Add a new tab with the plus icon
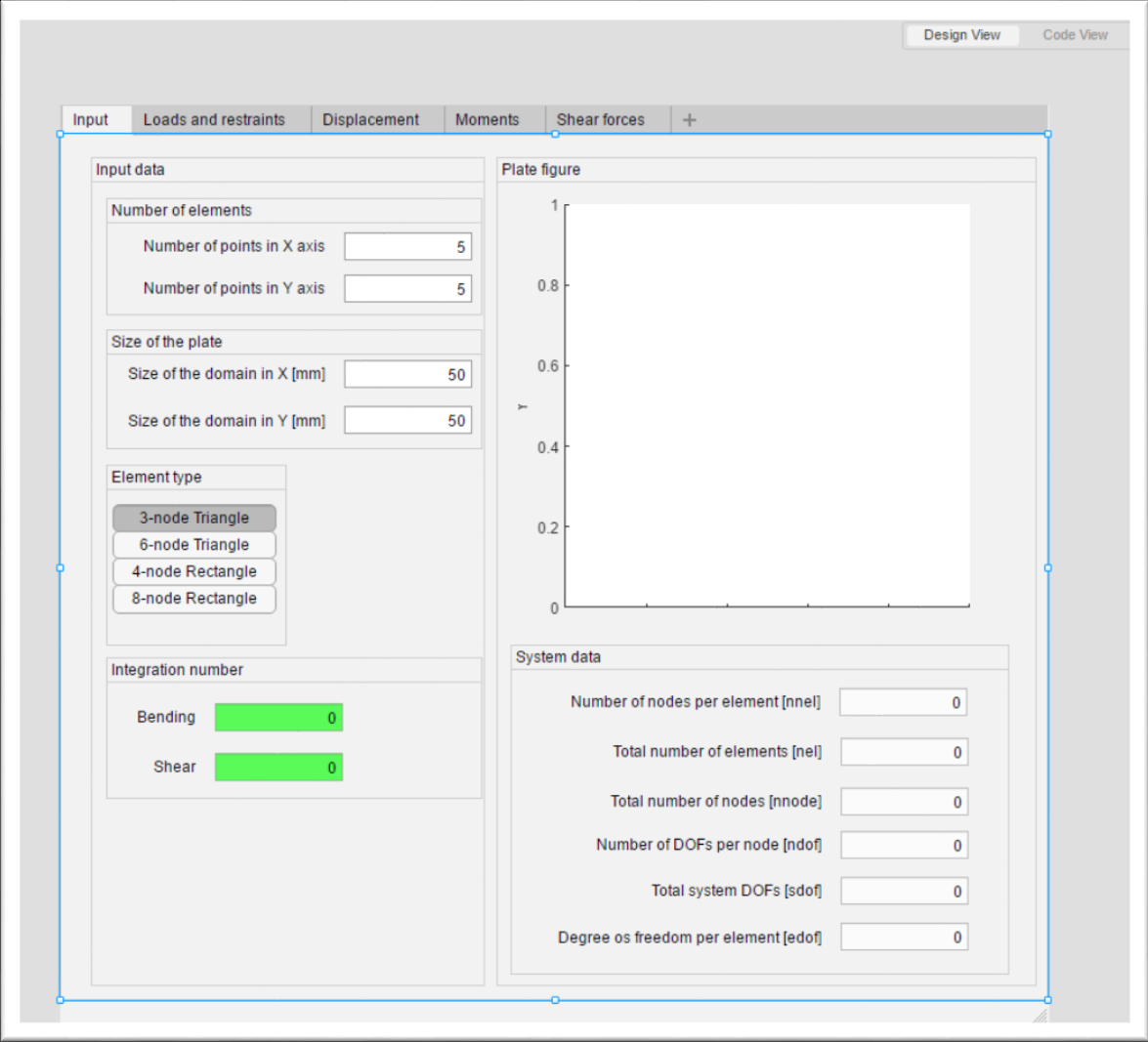This screenshot has height=1042, width=1148. [690, 119]
